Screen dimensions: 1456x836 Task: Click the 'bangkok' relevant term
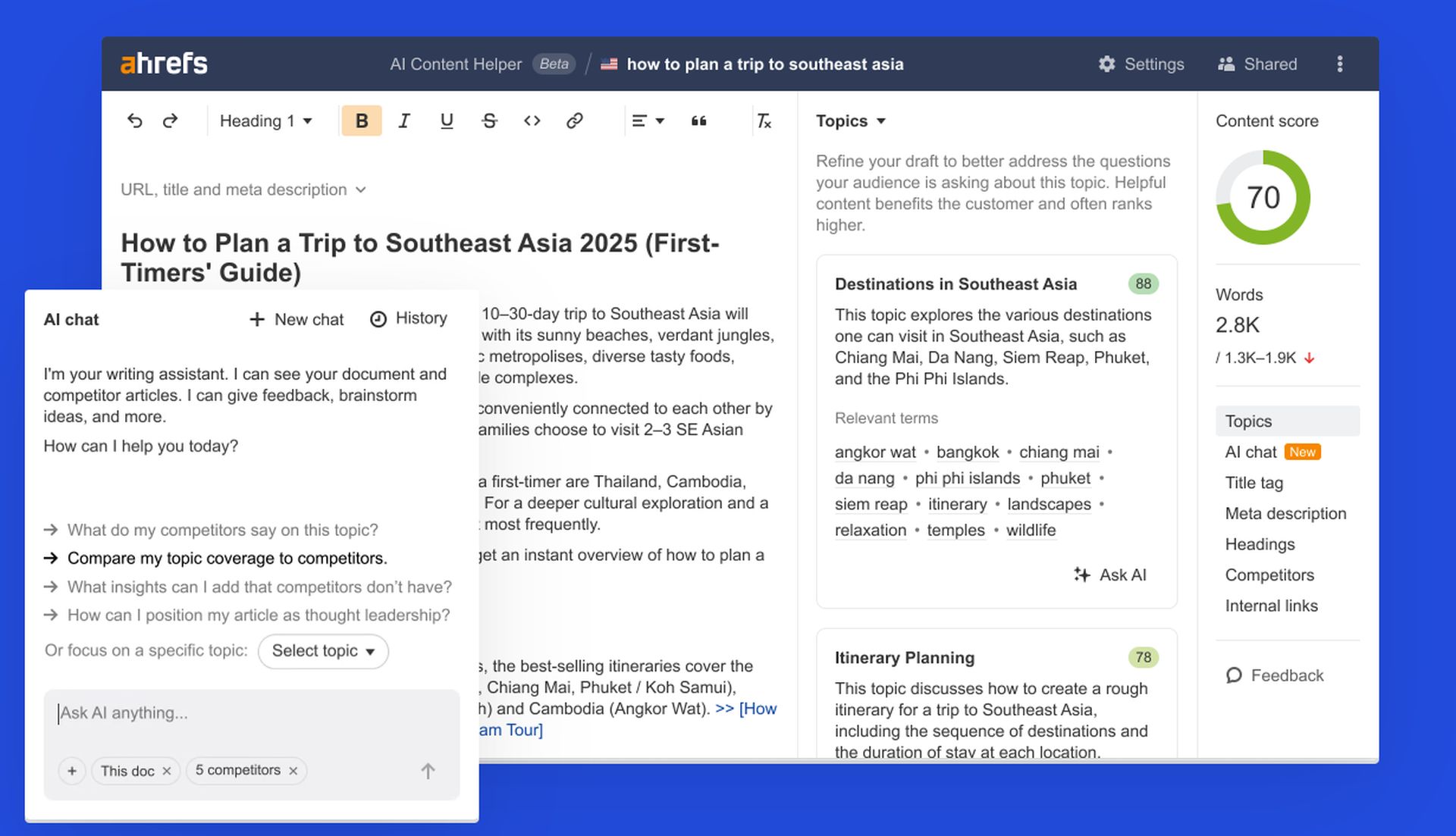968,452
